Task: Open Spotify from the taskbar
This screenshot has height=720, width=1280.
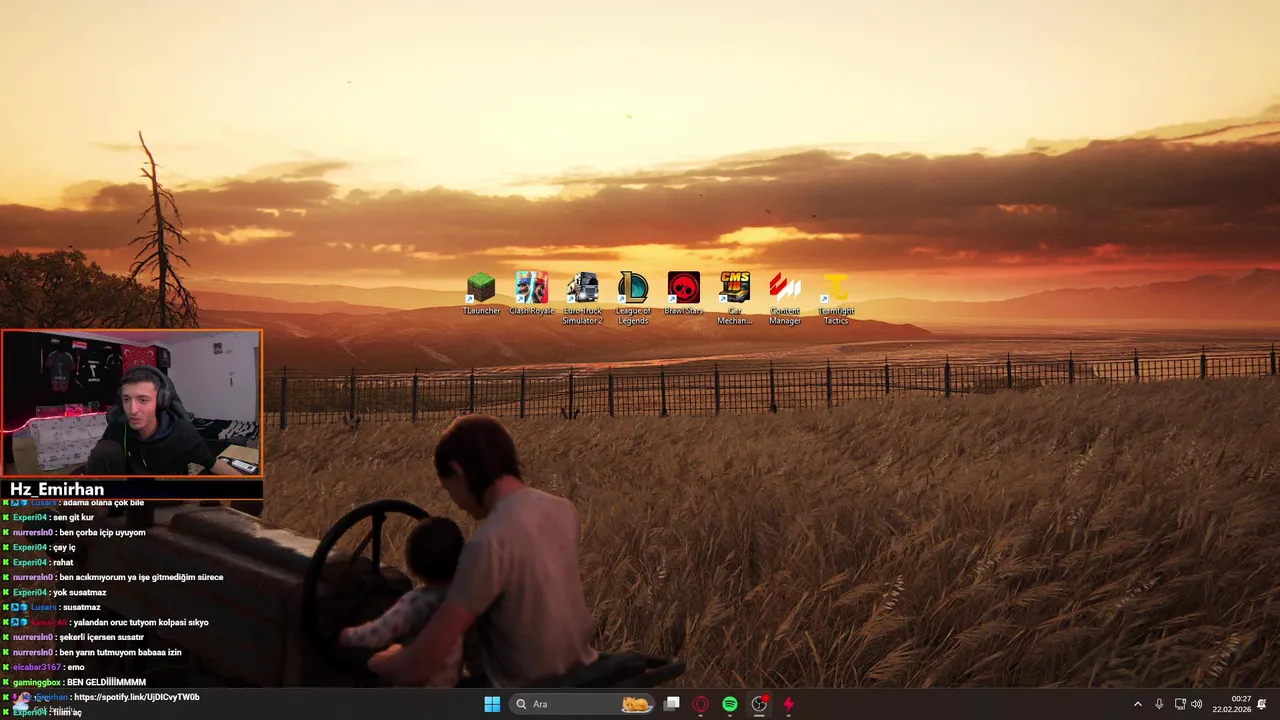Action: click(730, 704)
